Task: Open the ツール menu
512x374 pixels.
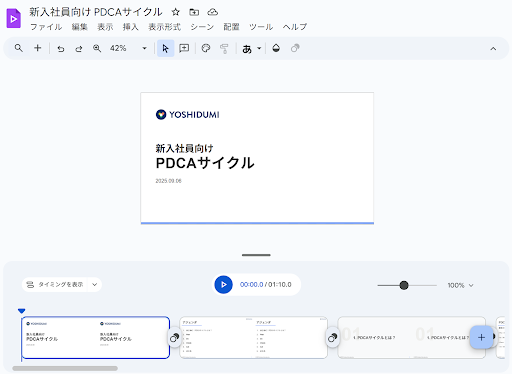Action: (261, 27)
